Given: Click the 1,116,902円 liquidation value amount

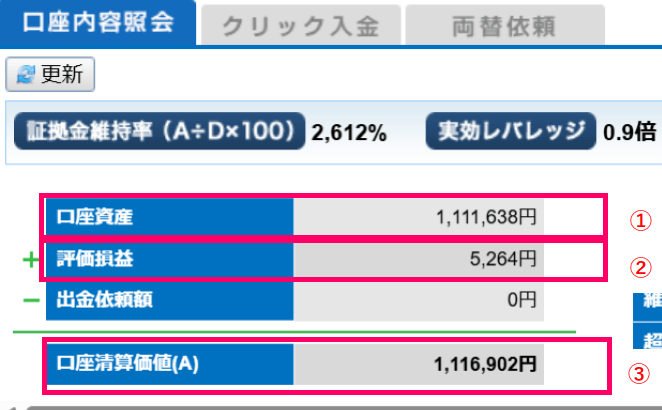Looking at the screenshot, I should 486,365.
